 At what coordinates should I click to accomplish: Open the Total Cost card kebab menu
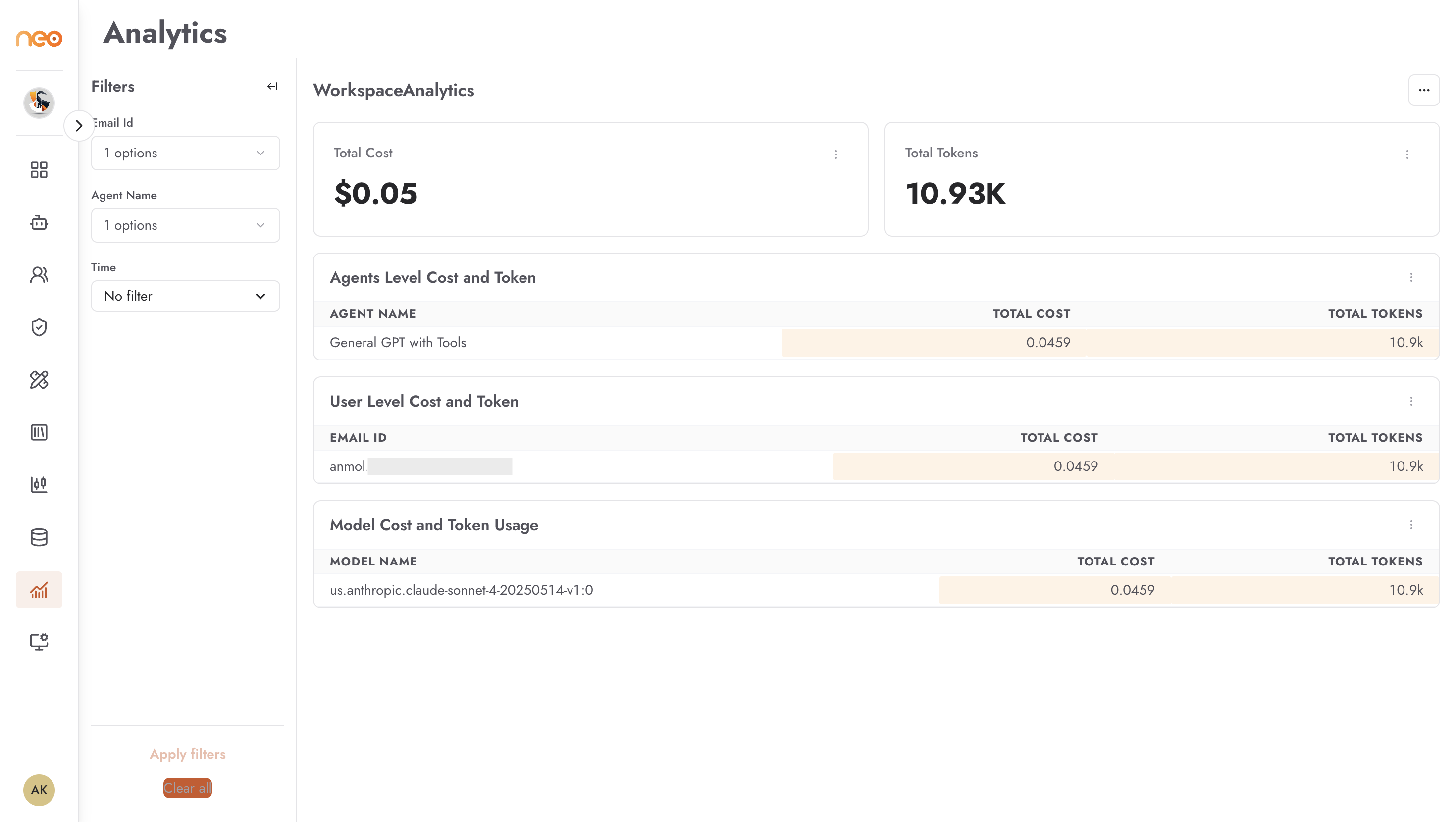[836, 154]
